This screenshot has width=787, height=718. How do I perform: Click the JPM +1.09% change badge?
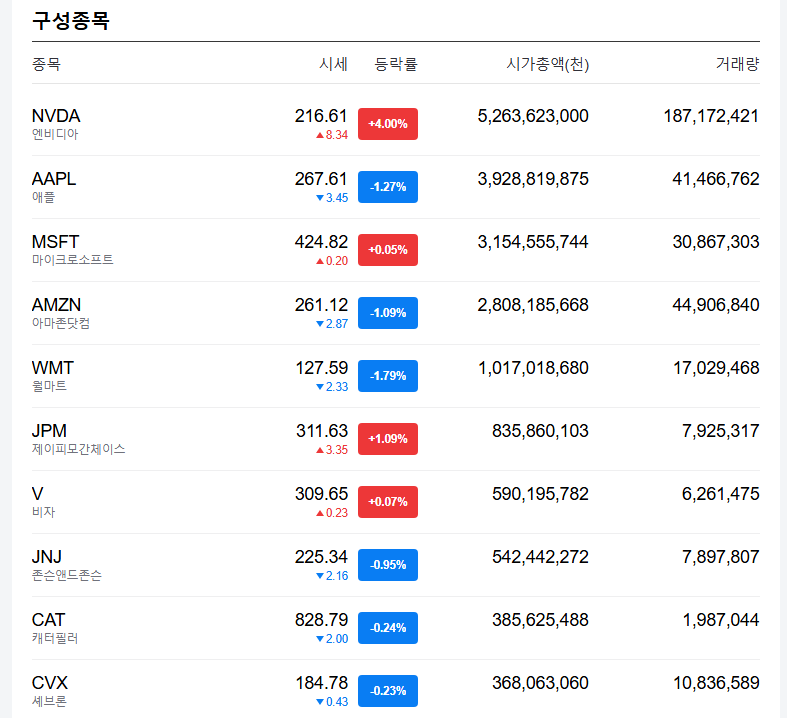387,439
